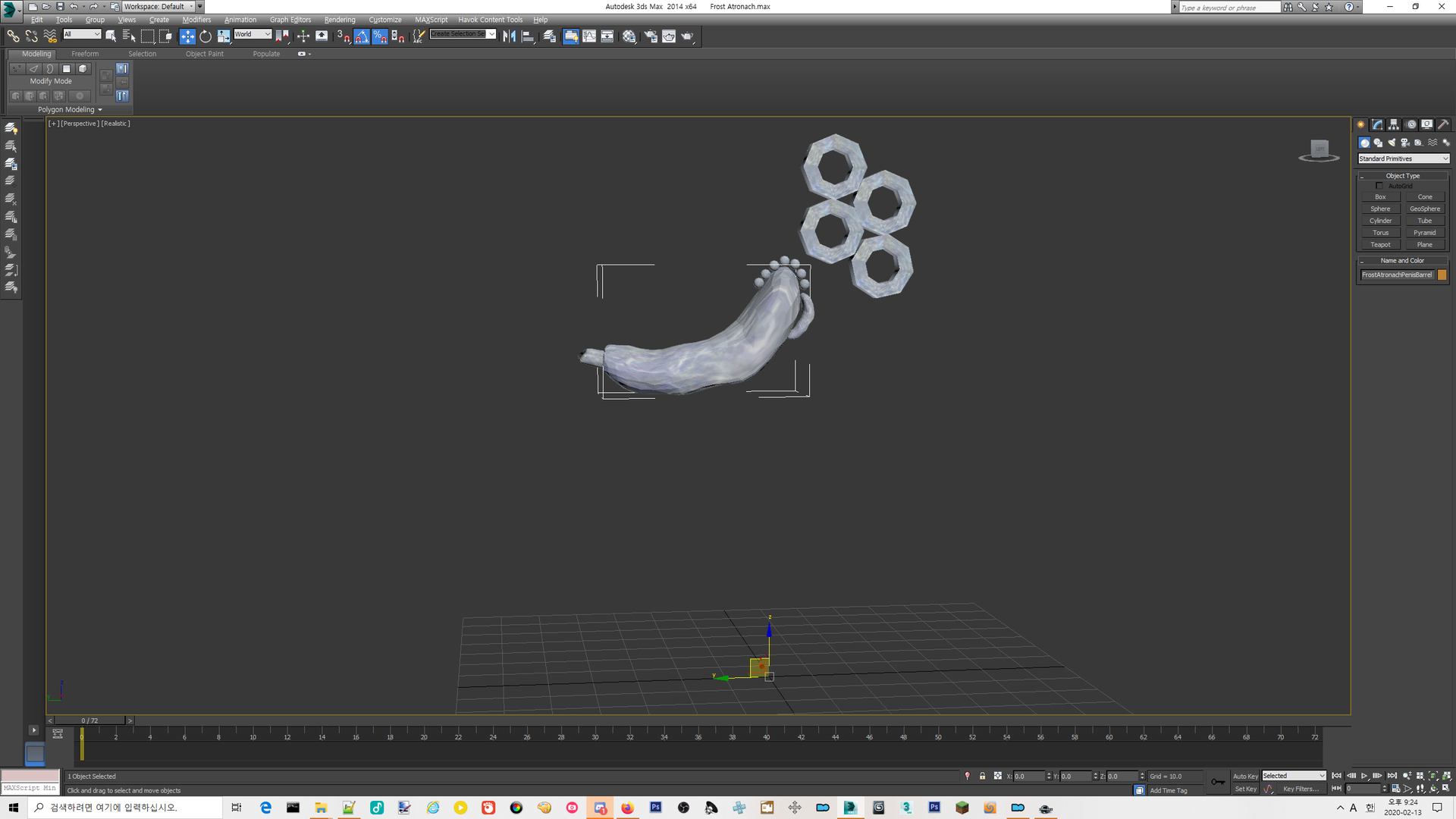The width and height of the screenshot is (1456, 819).
Task: Open the Havok Content Tools menu
Action: pyautogui.click(x=490, y=20)
